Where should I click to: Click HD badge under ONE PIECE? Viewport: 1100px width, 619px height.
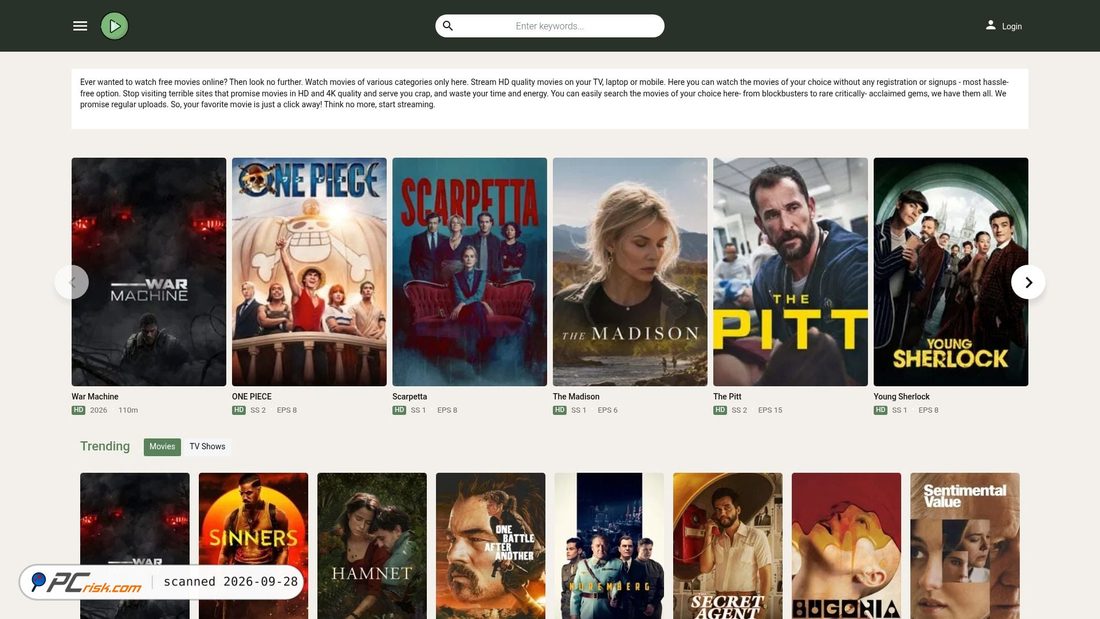pyautogui.click(x=239, y=410)
